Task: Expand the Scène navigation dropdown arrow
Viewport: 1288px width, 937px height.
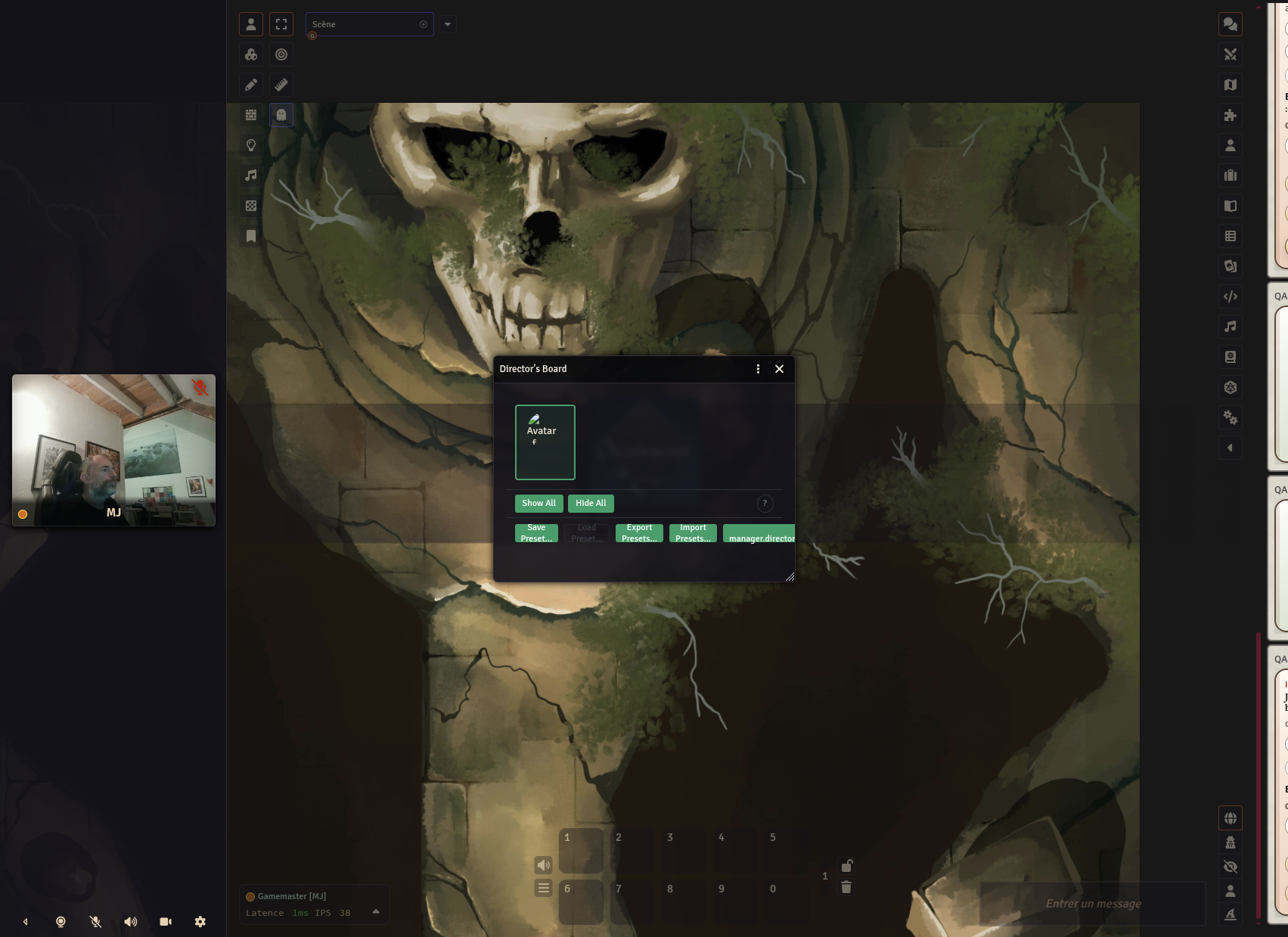Action: 448,24
